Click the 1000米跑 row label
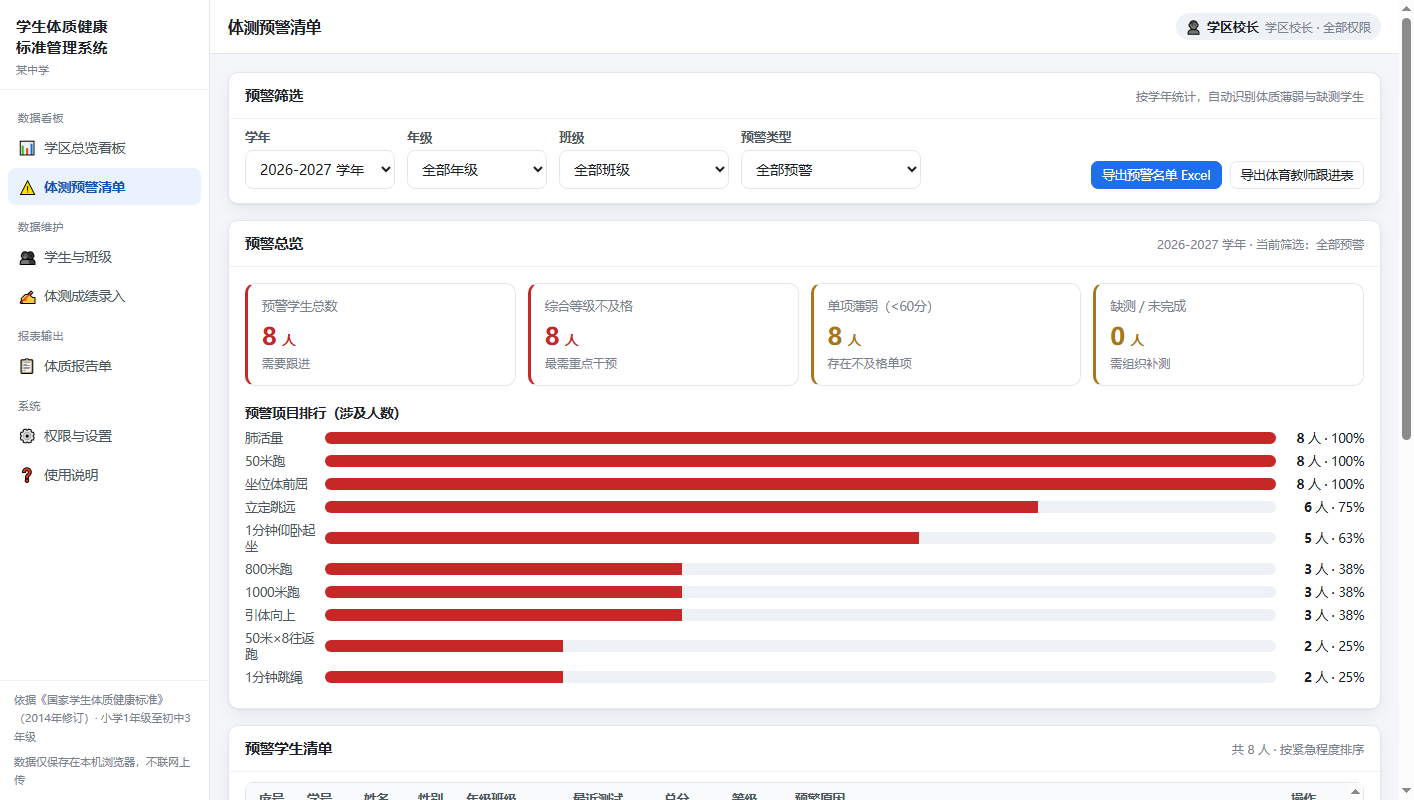 [272, 592]
